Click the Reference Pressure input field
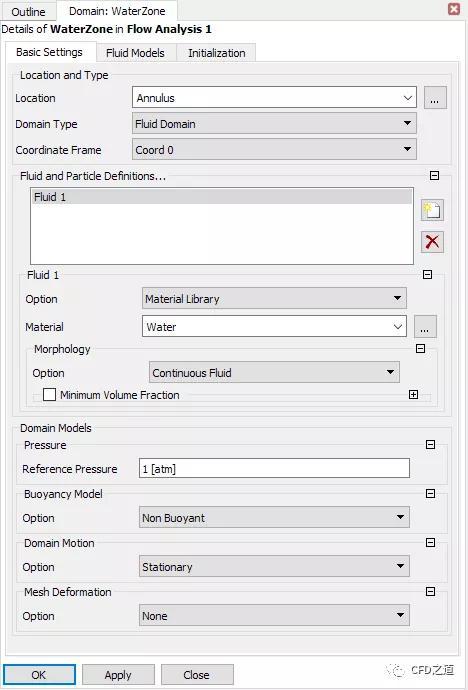Image resolution: width=468 pixels, height=690 pixels. click(x=274, y=469)
